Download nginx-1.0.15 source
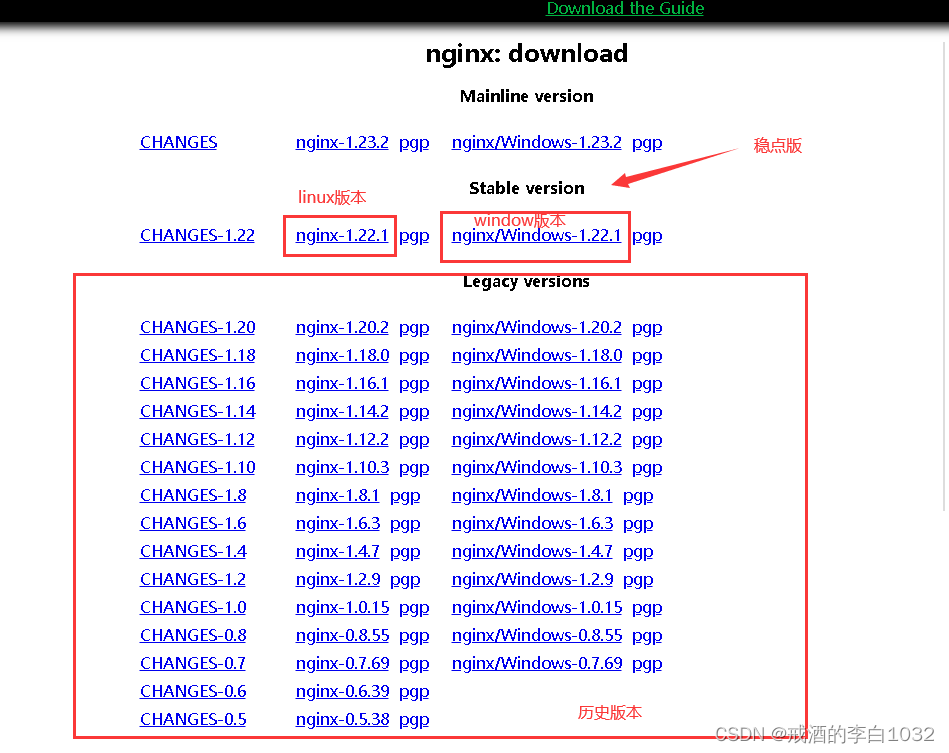This screenshot has width=949, height=753. point(342,607)
